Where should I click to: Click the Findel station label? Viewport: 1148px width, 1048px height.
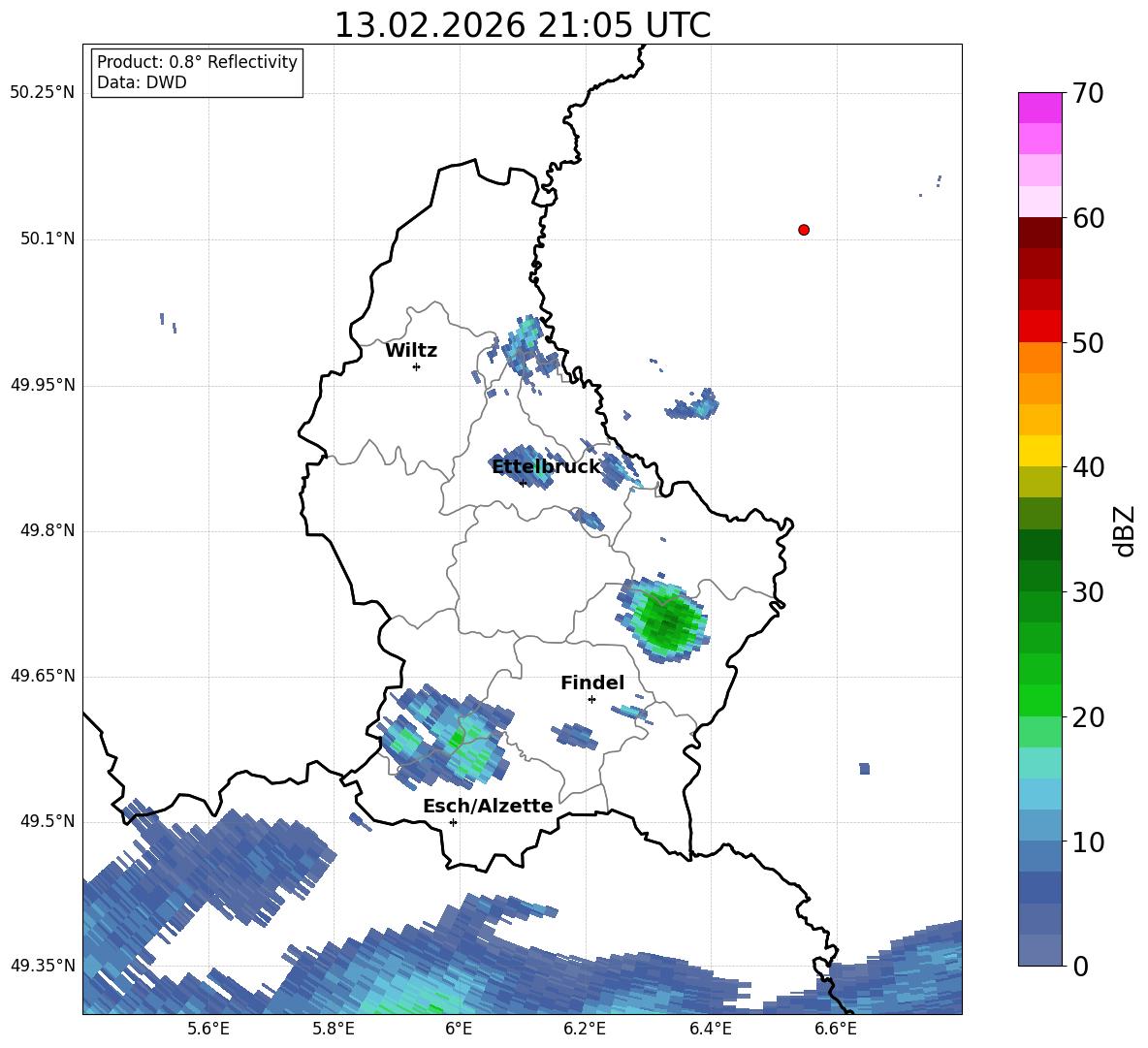[592, 683]
